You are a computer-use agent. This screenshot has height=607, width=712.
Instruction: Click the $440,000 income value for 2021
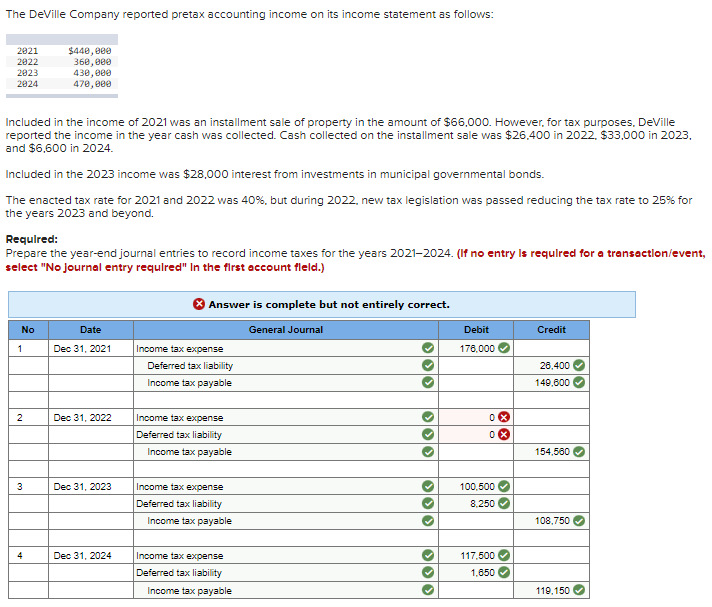pyautogui.click(x=89, y=51)
